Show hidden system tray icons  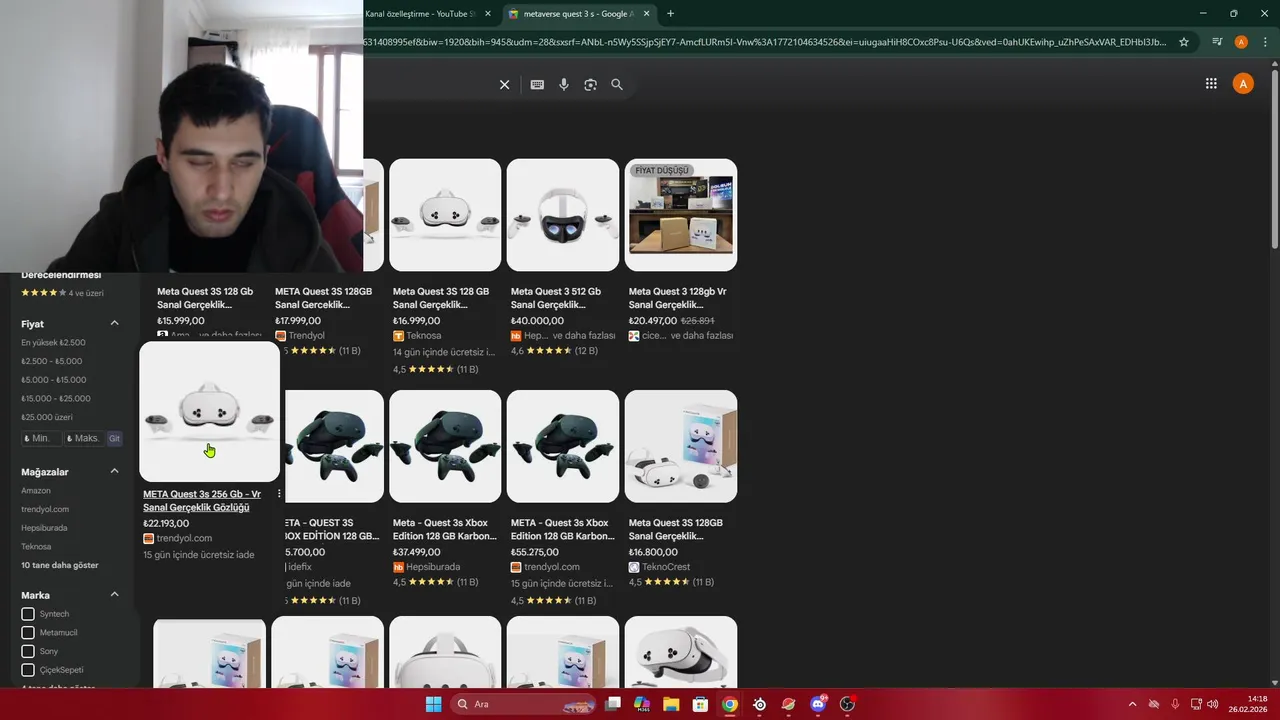click(1132, 704)
